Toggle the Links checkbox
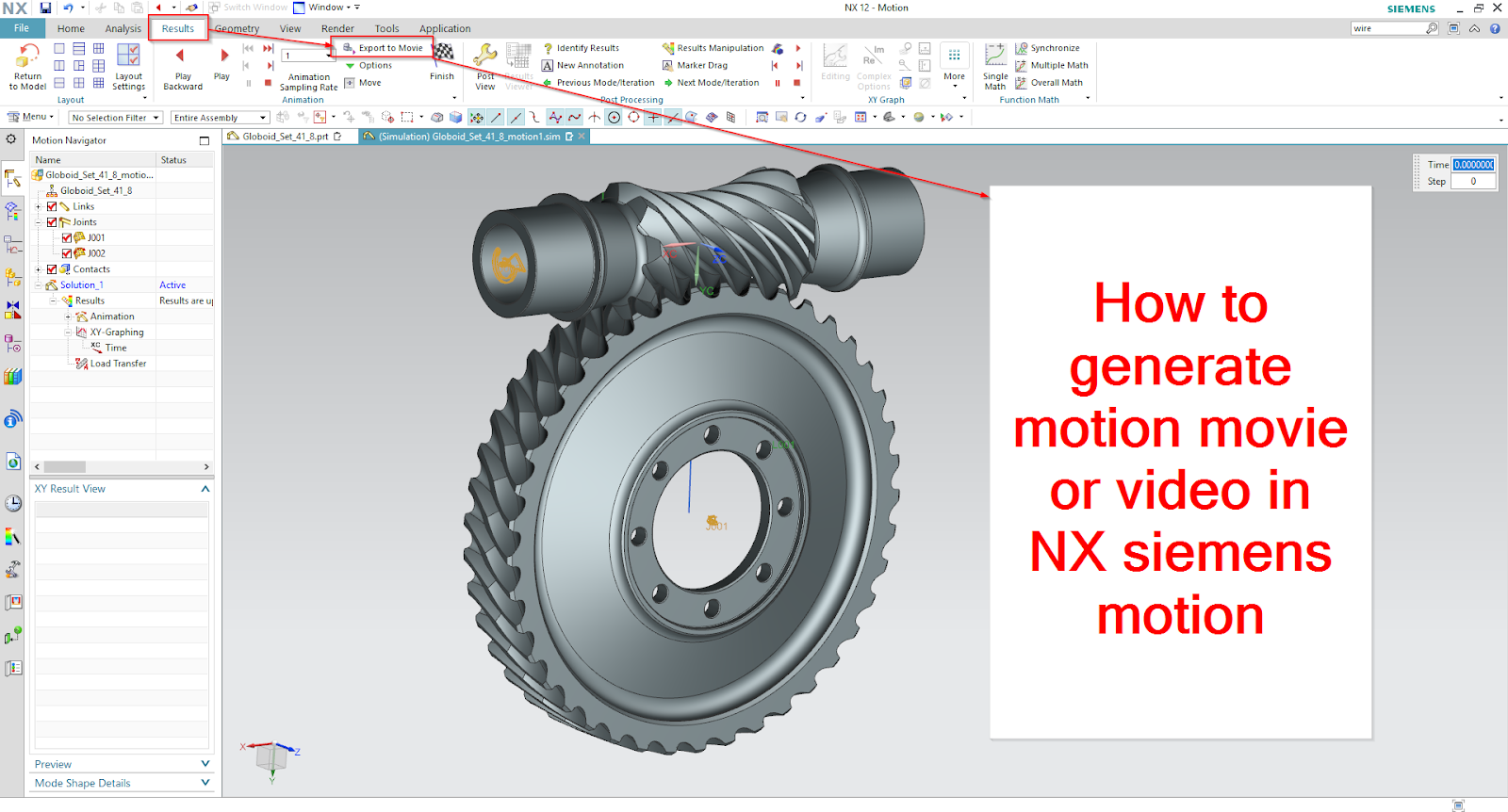 52,206
